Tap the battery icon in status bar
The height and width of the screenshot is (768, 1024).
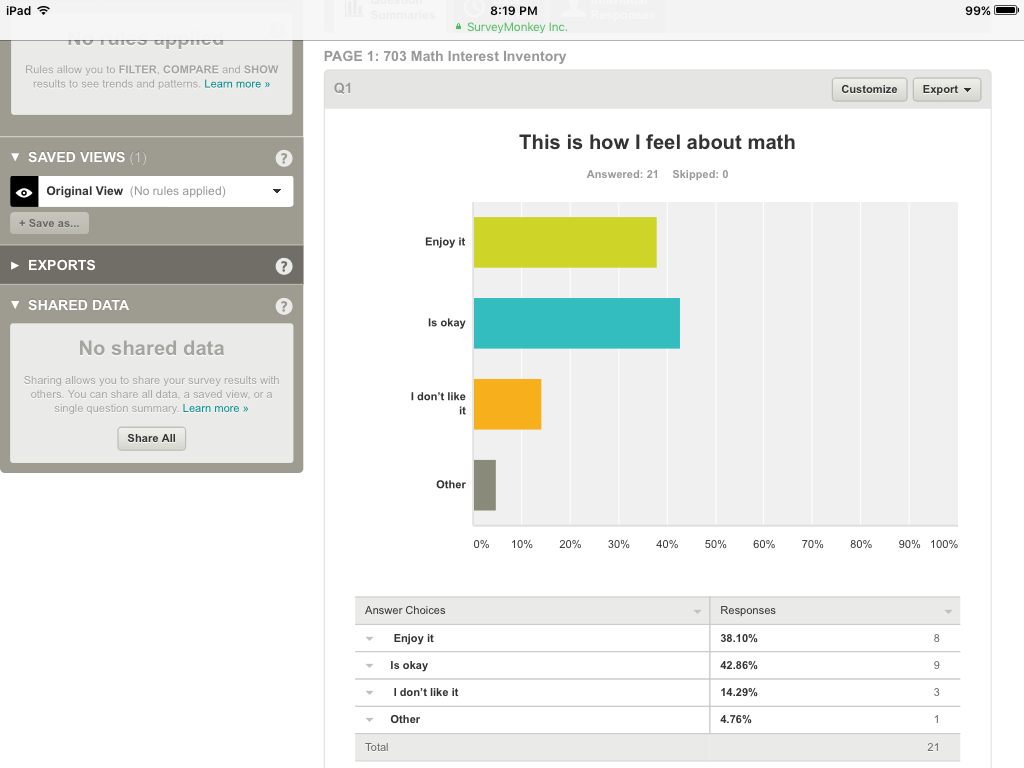click(1006, 10)
